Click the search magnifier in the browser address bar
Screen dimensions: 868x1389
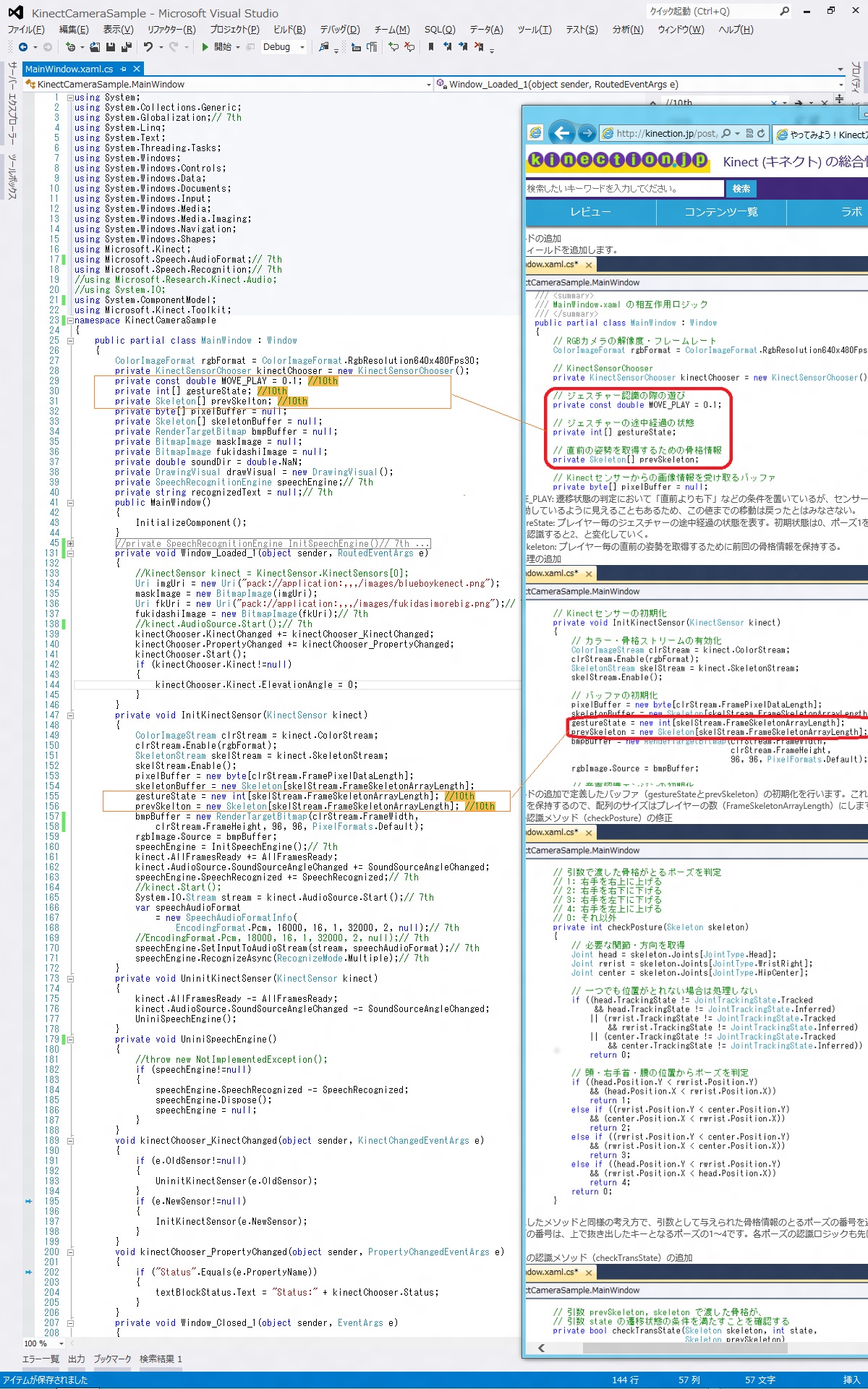pyautogui.click(x=726, y=133)
